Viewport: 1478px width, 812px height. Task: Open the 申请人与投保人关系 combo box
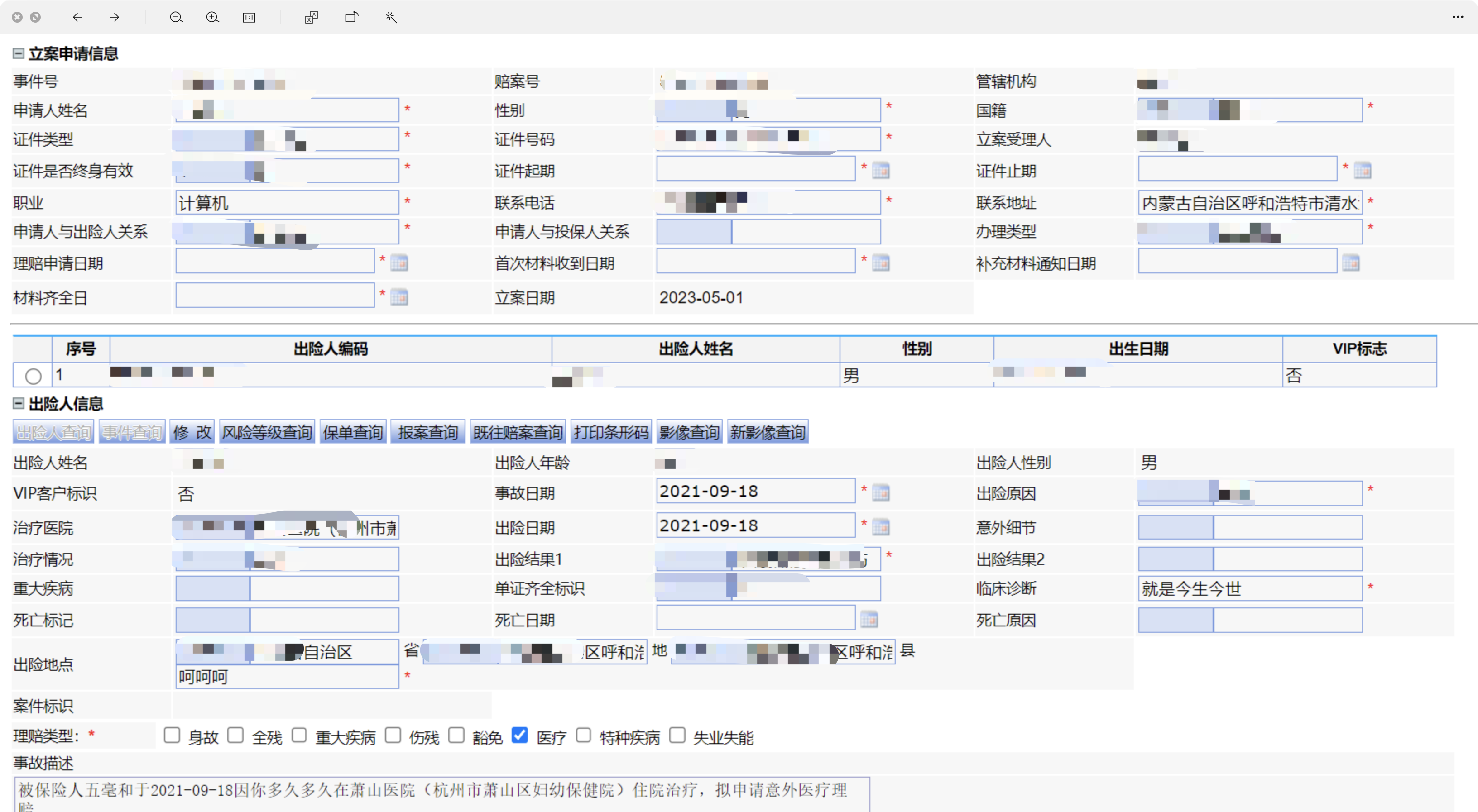[768, 232]
